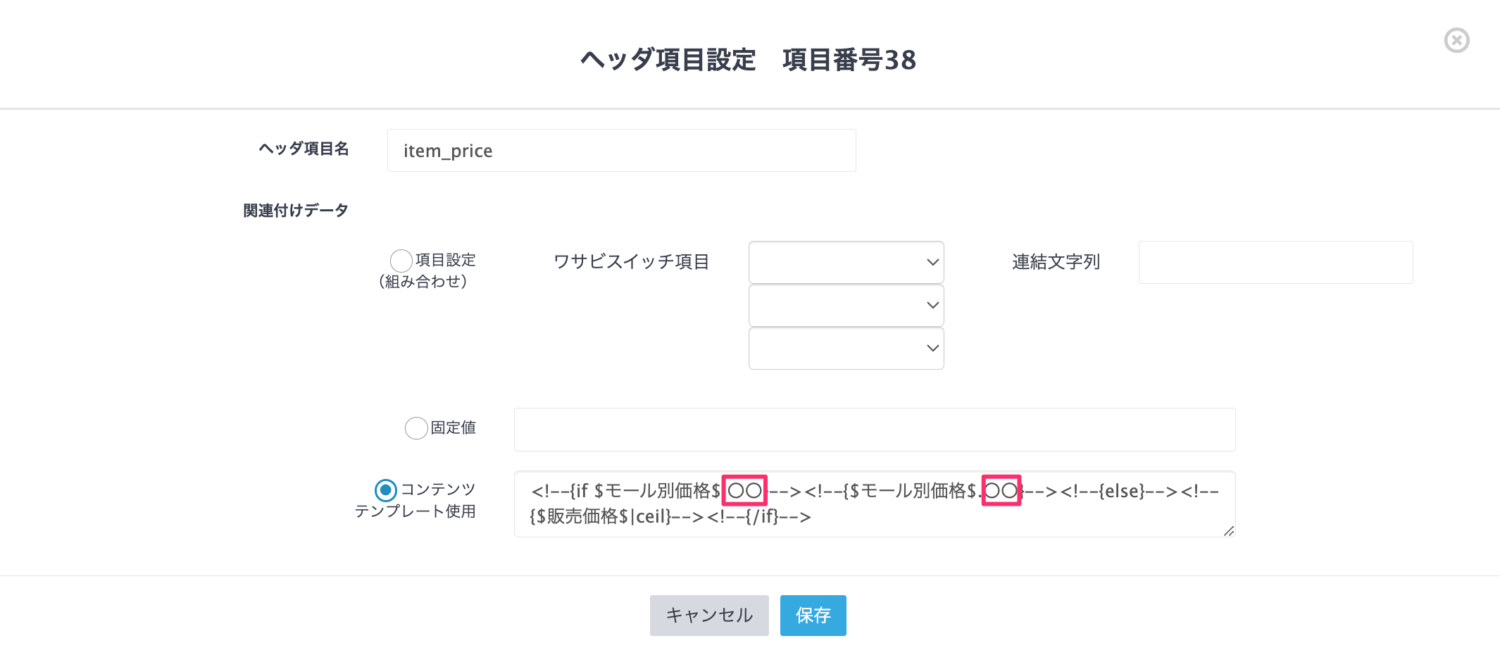Focus the ヘッダ項目名 field with item_price
Viewport: 1500px width, 648px height.
tap(621, 150)
